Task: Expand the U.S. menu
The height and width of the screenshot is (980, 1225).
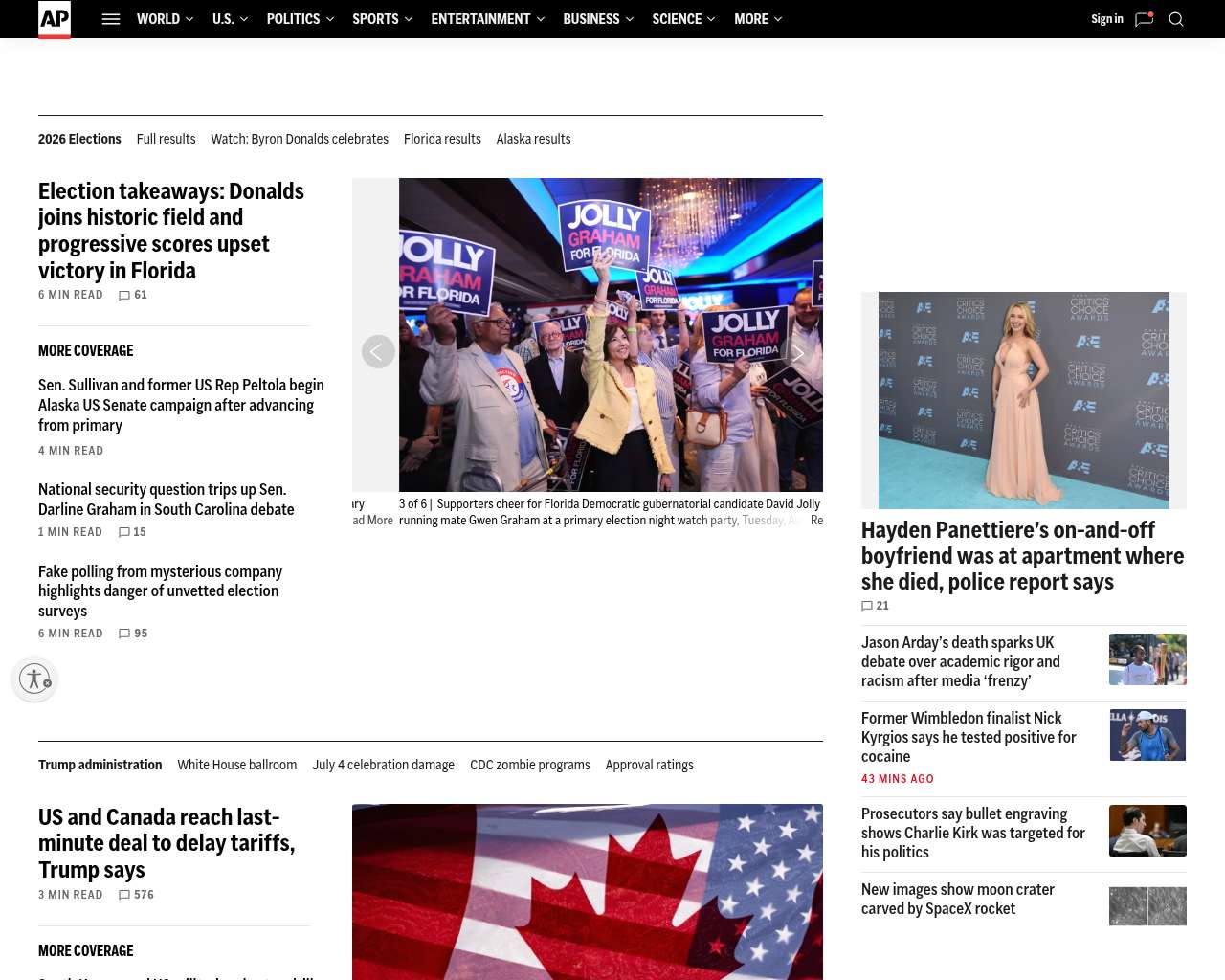Action: [230, 19]
